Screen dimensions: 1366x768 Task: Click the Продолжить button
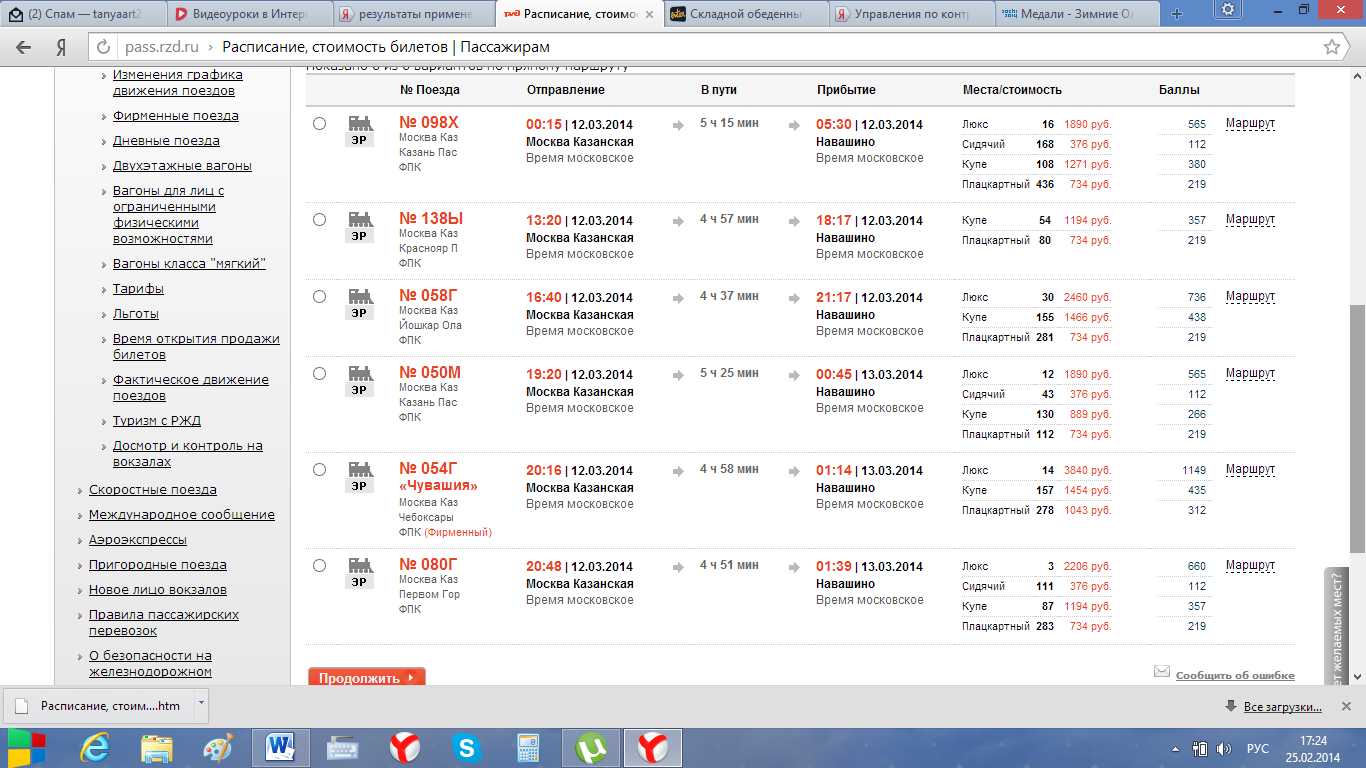367,677
